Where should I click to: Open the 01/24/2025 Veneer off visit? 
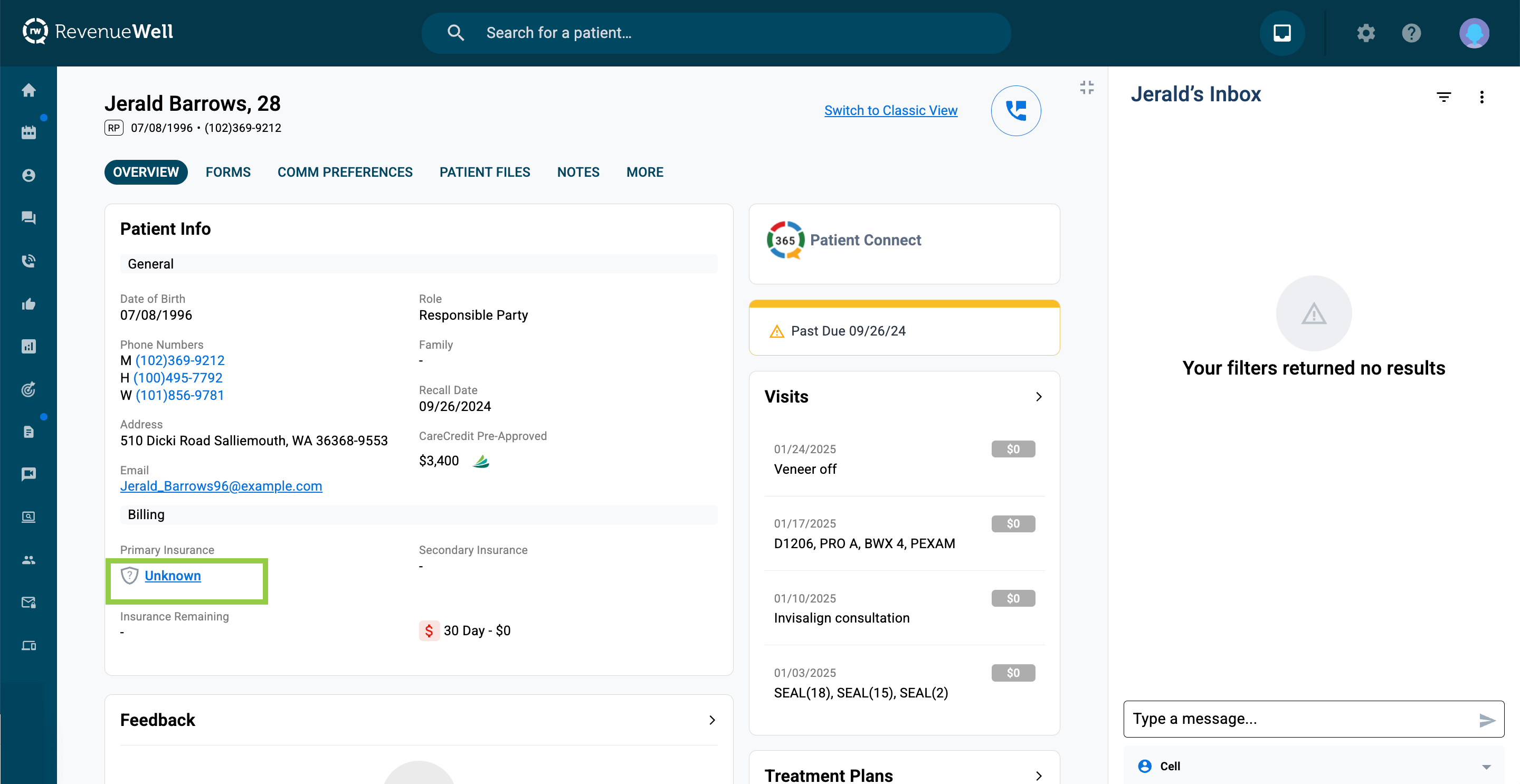pyautogui.click(x=904, y=459)
